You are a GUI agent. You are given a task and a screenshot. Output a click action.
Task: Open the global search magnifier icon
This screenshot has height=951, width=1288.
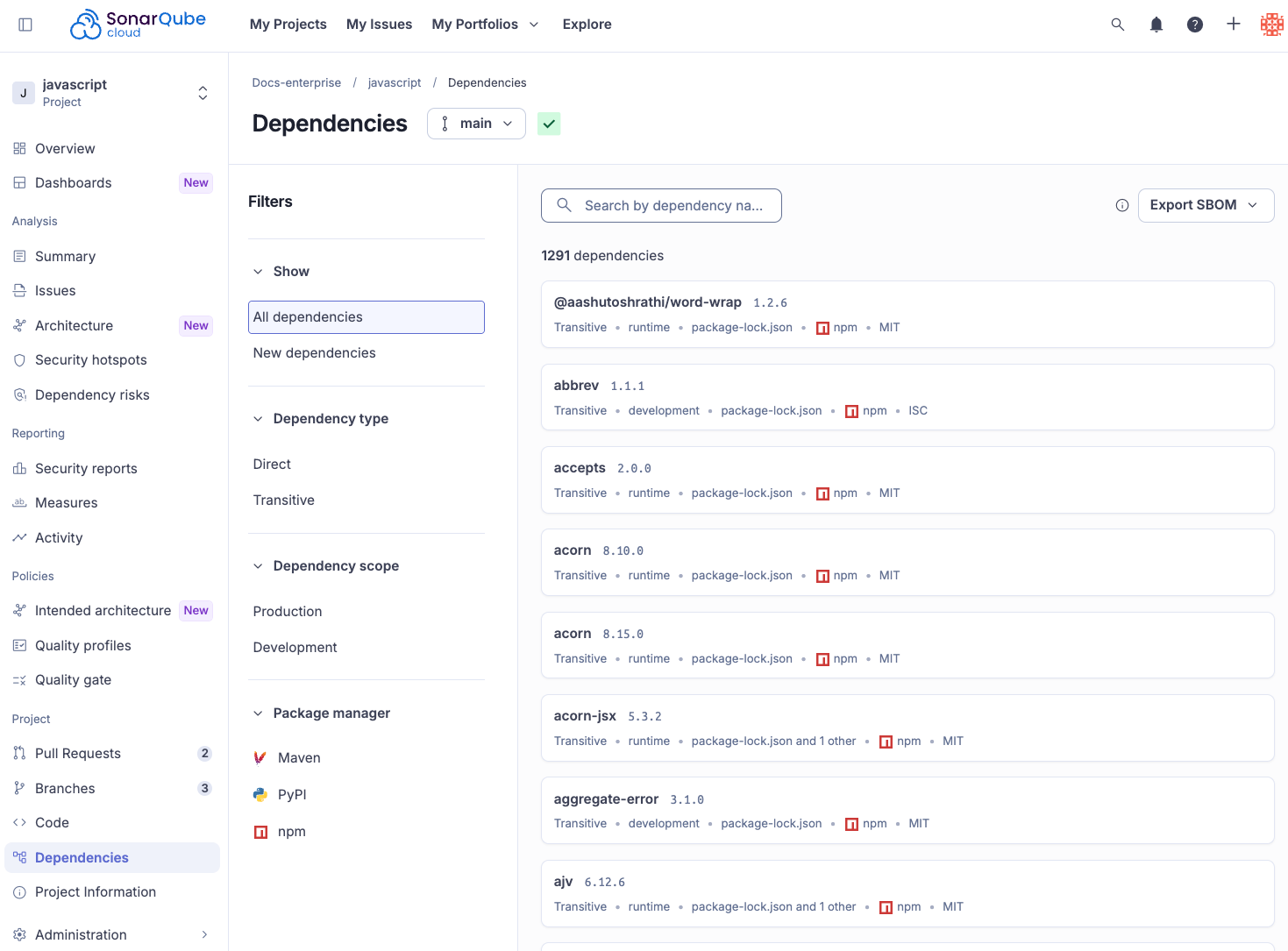point(1118,25)
